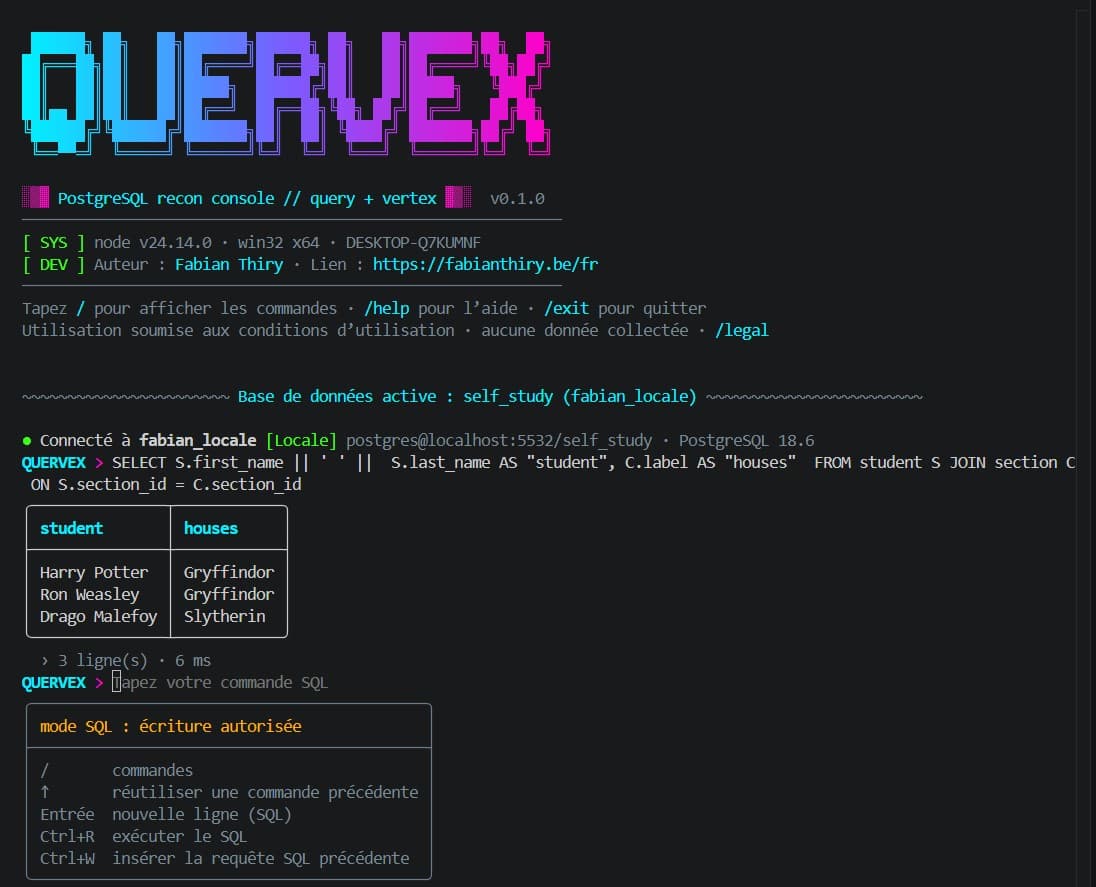Screen dimensions: 1096x887
Task: Click the /exit command text
Action: point(566,308)
